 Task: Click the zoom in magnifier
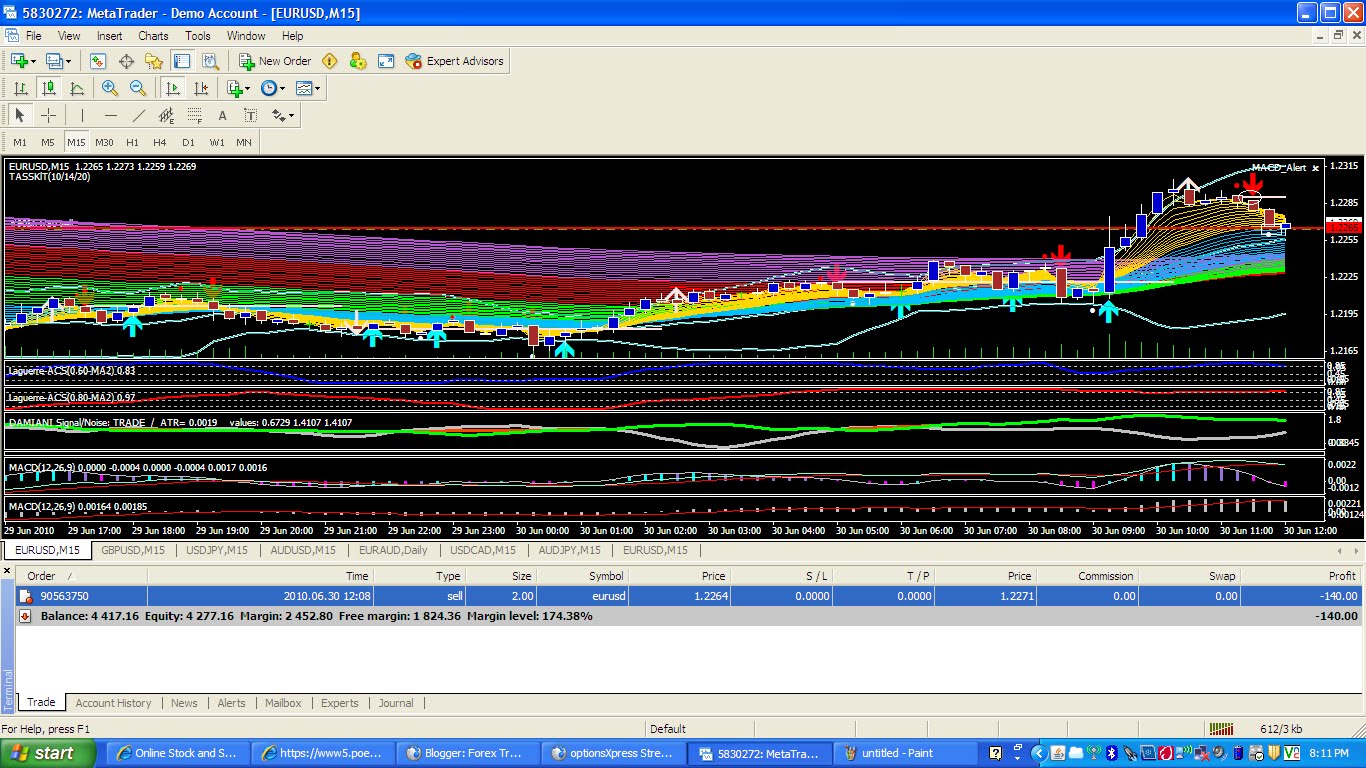point(110,88)
